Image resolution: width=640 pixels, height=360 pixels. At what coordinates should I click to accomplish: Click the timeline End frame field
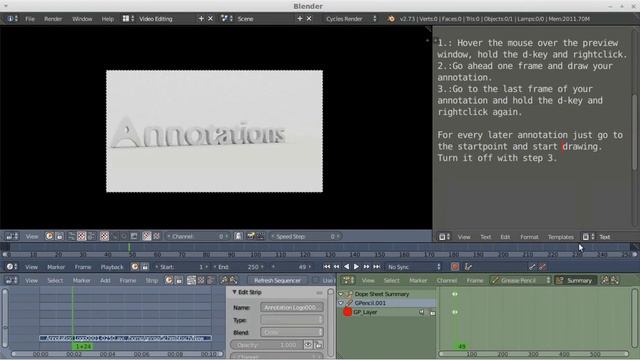pyautogui.click(x=239, y=267)
